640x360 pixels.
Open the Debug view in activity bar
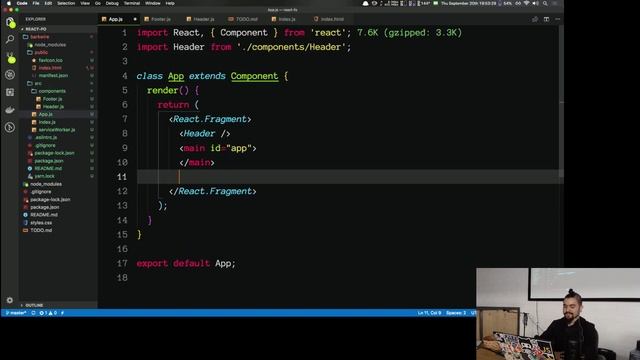click(10, 75)
